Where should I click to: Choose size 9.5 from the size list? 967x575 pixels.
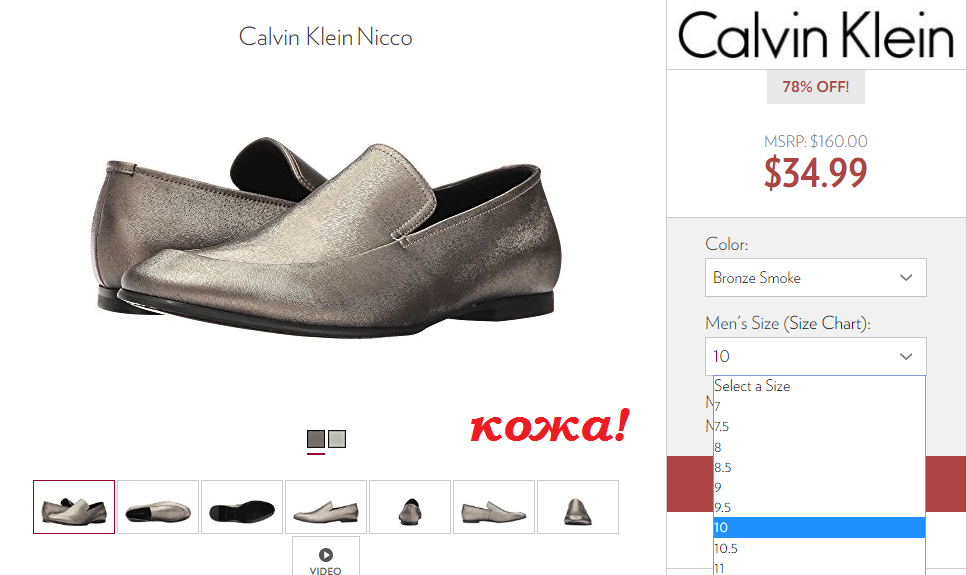[820, 508]
